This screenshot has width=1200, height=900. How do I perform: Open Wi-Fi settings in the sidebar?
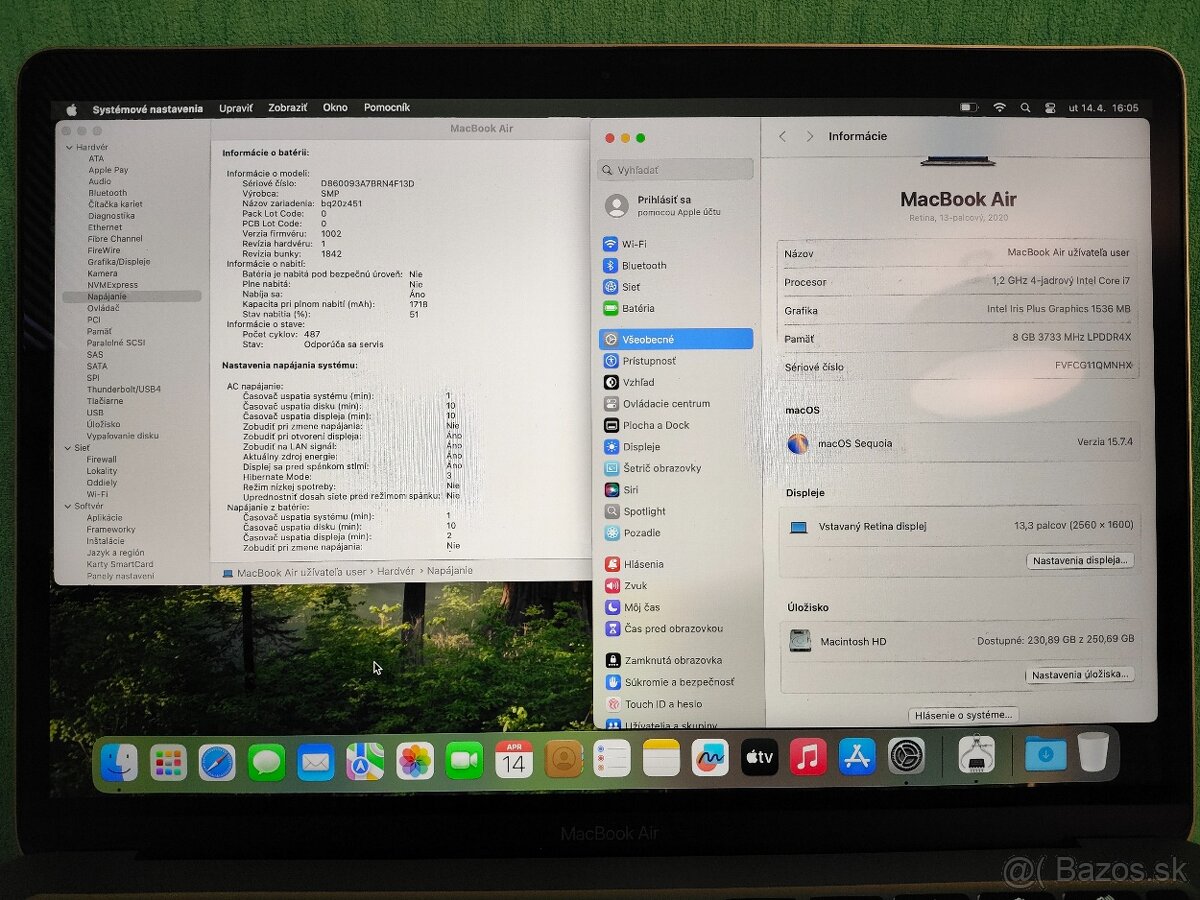643,243
